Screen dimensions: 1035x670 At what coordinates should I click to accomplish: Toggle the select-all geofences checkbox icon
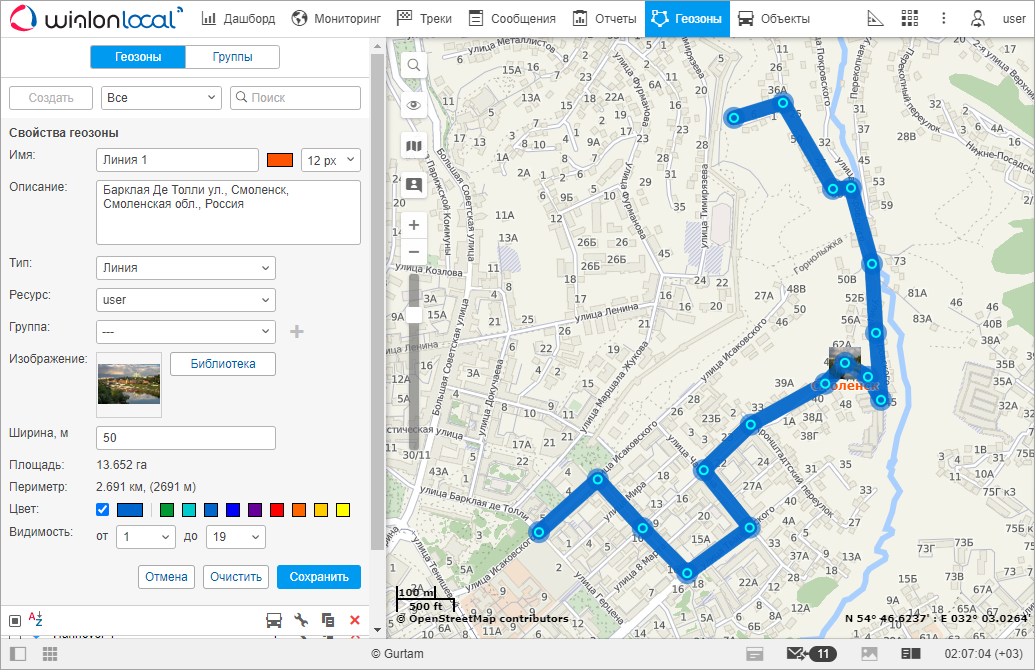(x=15, y=620)
